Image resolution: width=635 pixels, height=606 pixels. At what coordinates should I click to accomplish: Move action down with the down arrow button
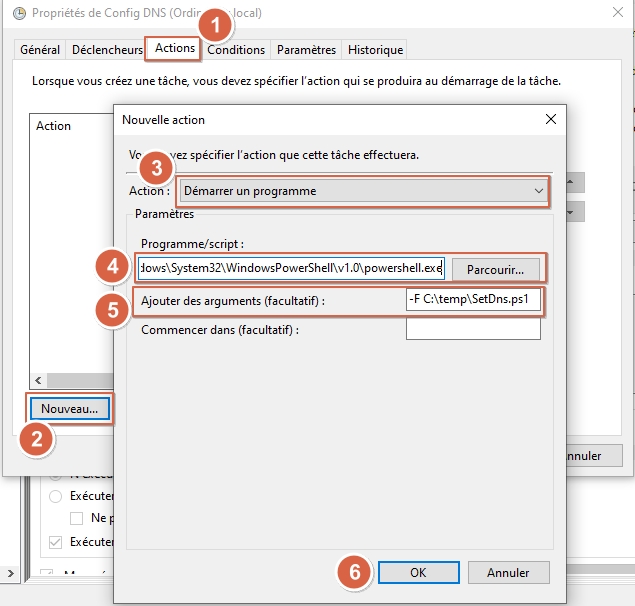tap(575, 212)
